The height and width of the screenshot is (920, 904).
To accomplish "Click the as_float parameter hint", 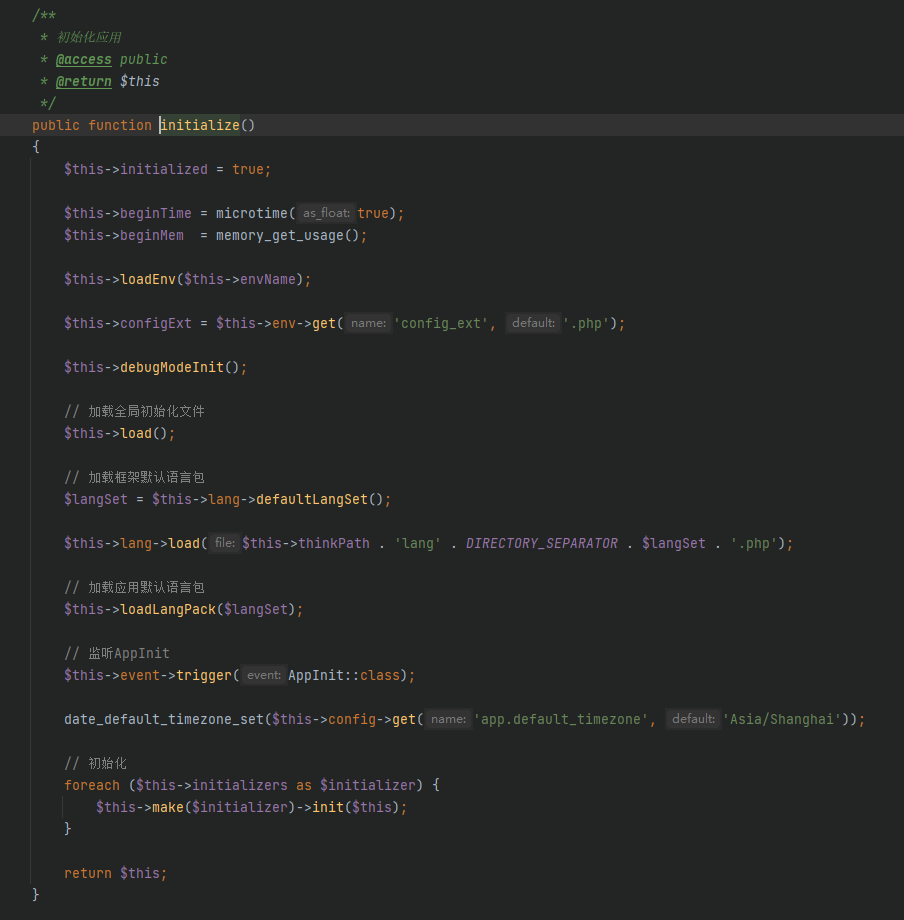I will pos(326,213).
